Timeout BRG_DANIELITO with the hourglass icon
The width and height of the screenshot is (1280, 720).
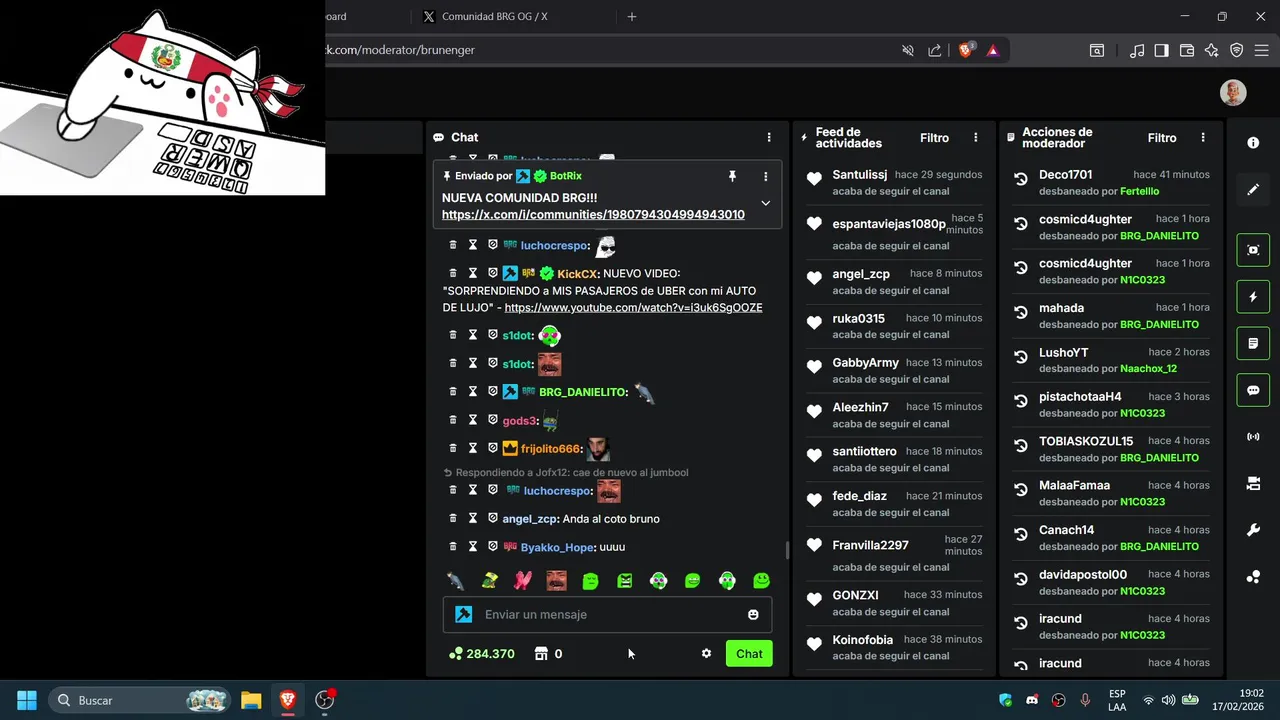pos(473,392)
